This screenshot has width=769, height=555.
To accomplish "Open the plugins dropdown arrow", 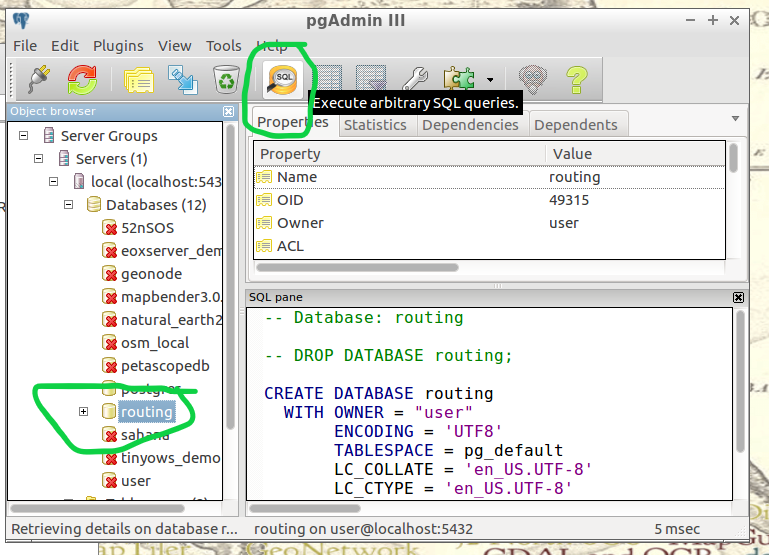I will tap(490, 80).
